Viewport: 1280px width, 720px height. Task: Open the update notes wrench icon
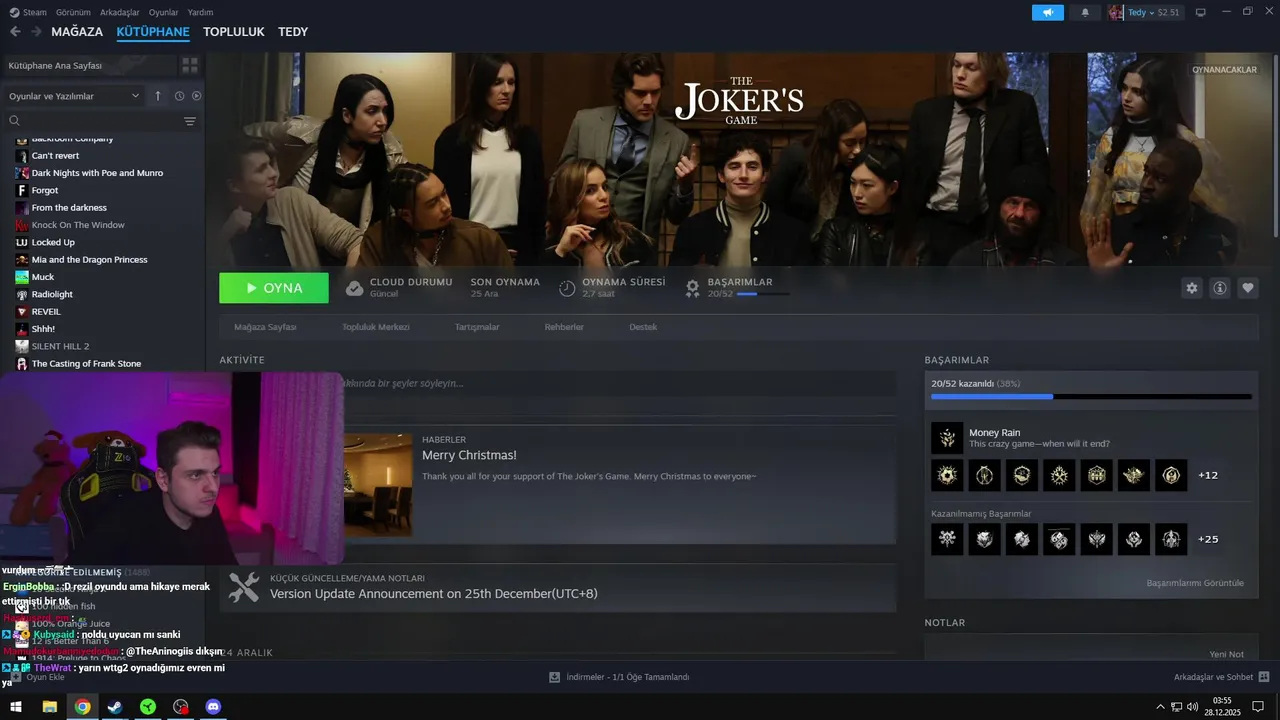click(x=244, y=587)
